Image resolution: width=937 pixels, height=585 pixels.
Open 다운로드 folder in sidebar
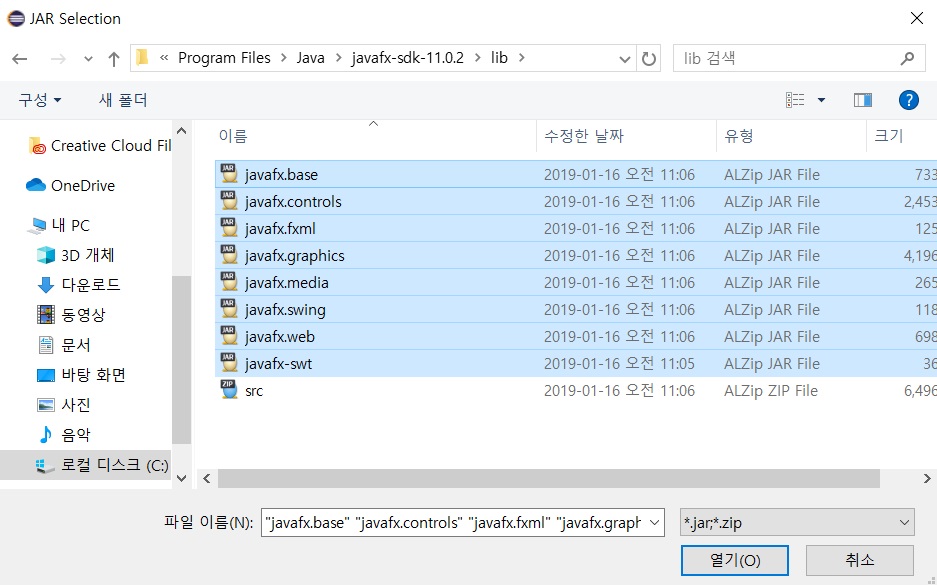pyautogui.click(x=79, y=285)
